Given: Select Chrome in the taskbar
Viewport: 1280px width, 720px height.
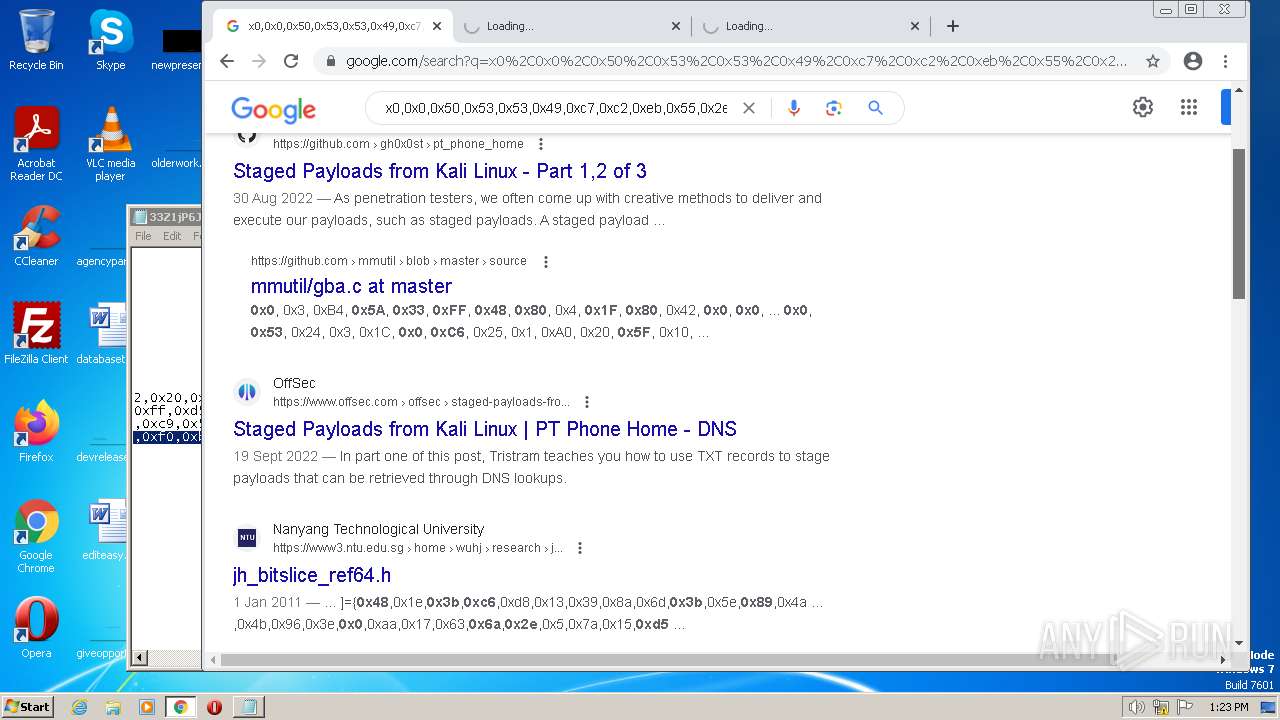Looking at the screenshot, I should [180, 706].
